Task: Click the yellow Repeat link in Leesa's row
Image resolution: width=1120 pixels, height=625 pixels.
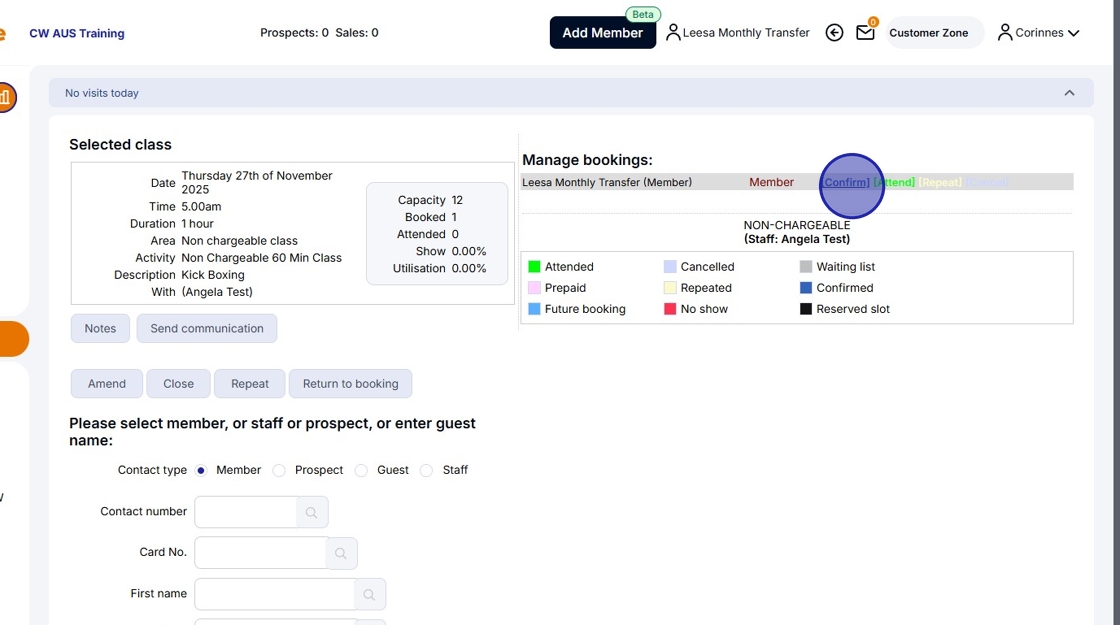Action: tap(940, 182)
